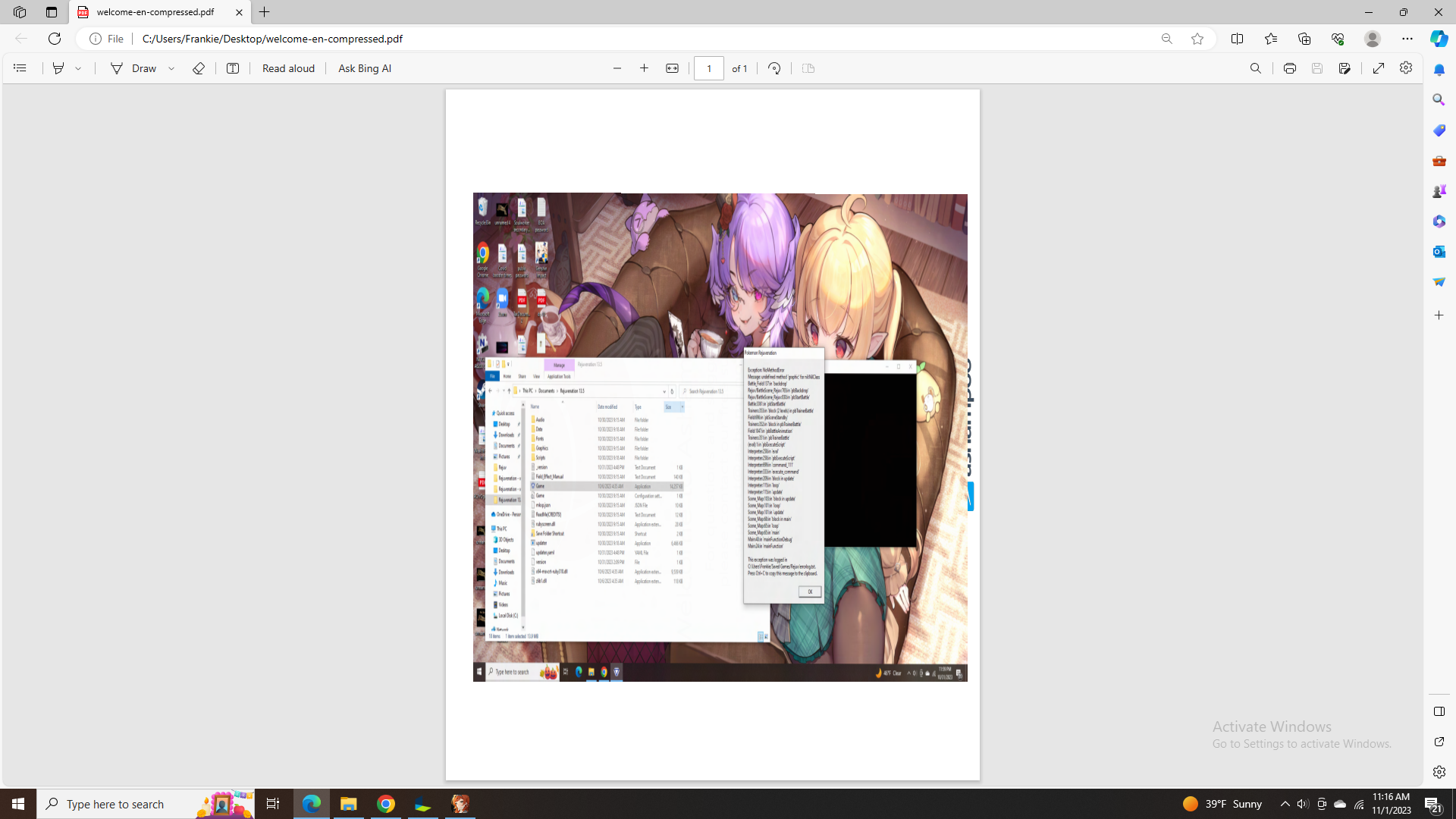Screen dimensions: 1456x819
Task: Toggle split screen view
Action: point(1238,39)
